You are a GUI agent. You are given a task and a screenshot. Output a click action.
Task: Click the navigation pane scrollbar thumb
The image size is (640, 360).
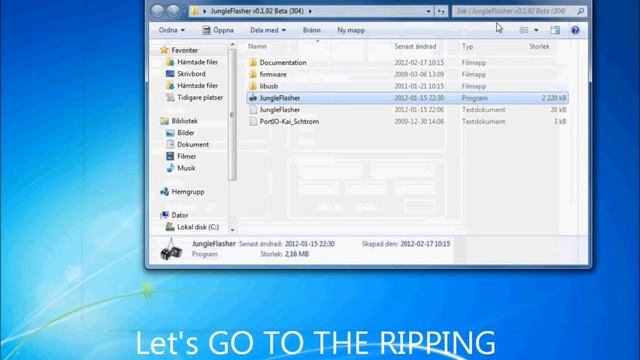click(x=232, y=115)
